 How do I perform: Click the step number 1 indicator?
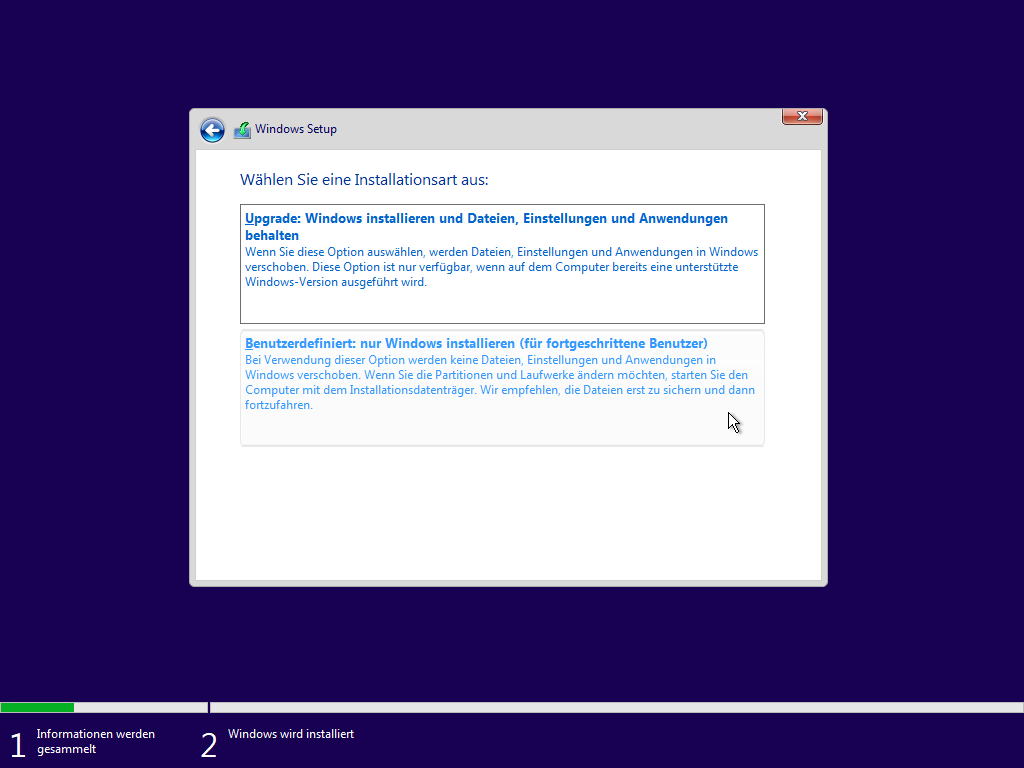coord(17,745)
